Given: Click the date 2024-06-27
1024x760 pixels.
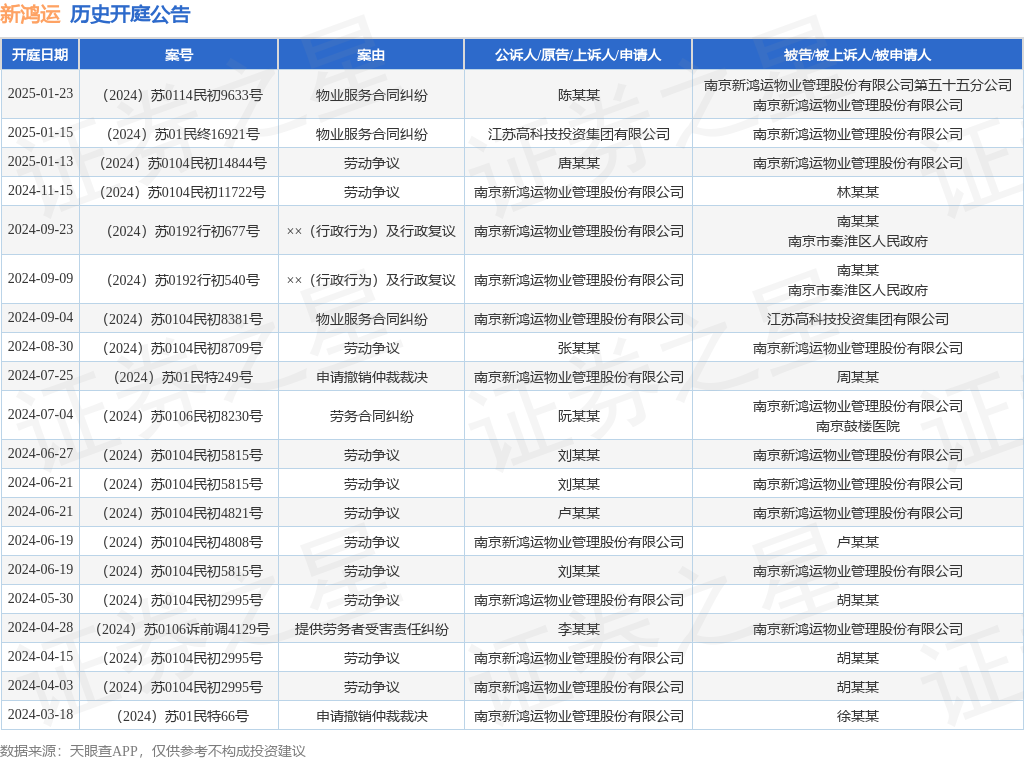Looking at the screenshot, I should pos(40,453).
